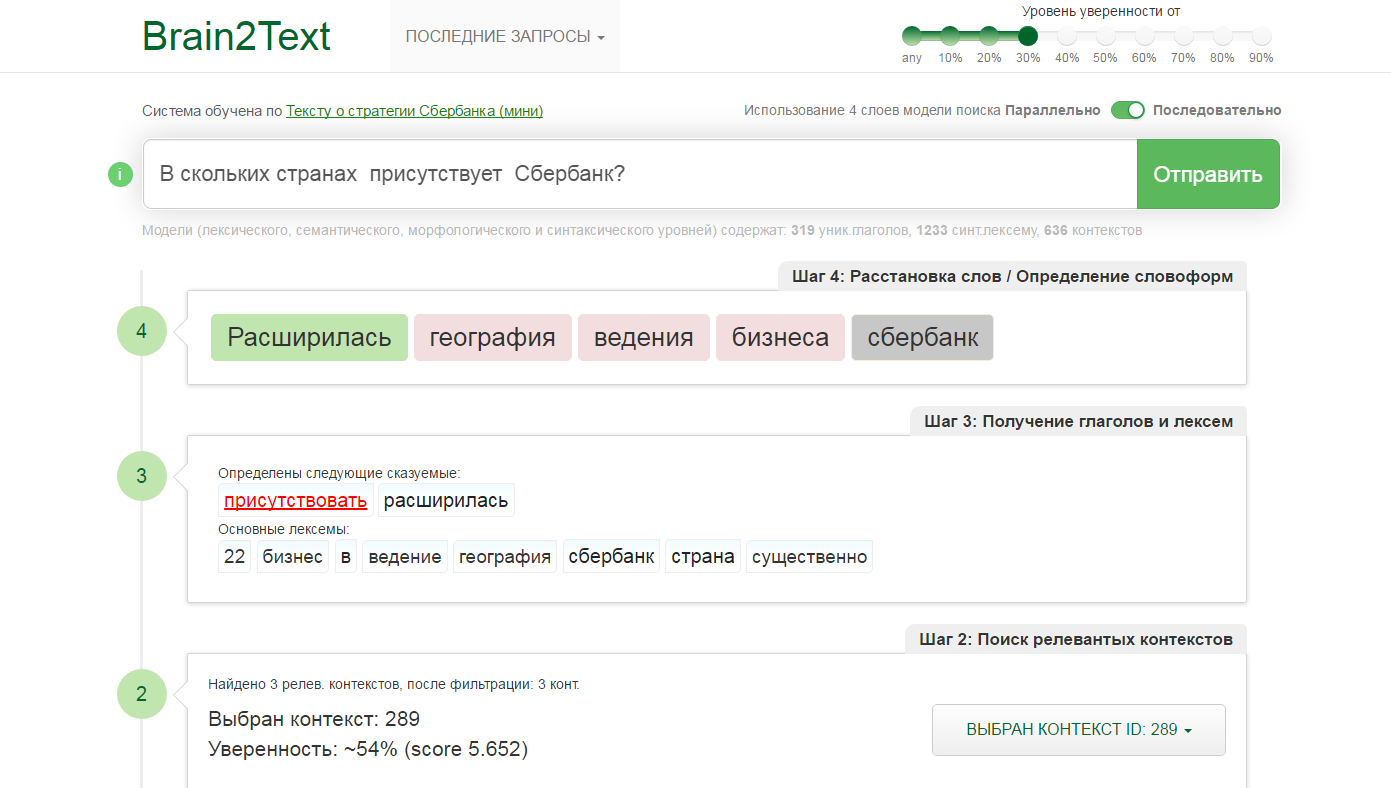
Task: Click the lexeme tag 22
Action: coord(235,557)
